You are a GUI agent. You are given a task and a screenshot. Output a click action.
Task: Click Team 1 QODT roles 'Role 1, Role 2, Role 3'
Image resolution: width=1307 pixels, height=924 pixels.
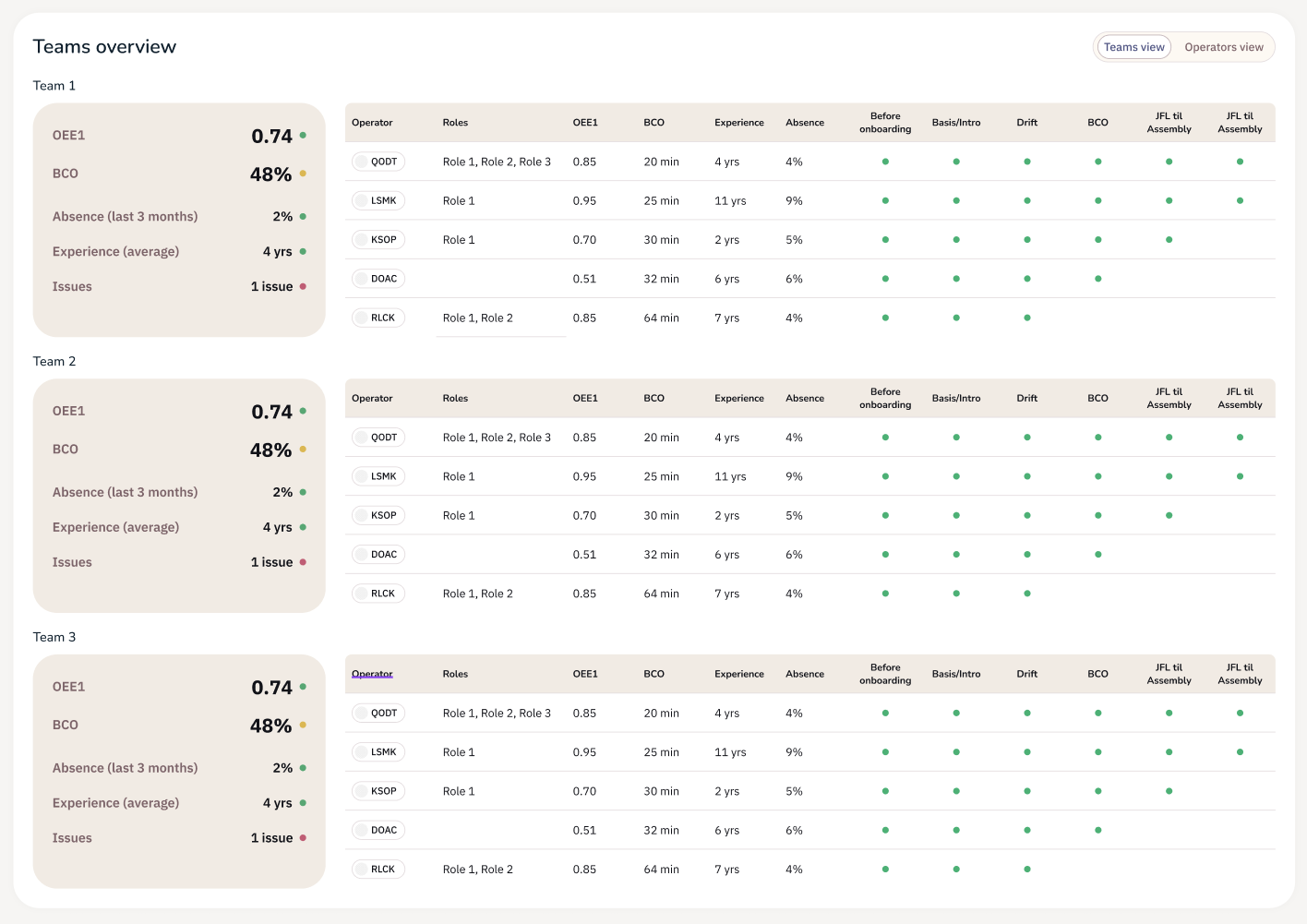point(497,162)
